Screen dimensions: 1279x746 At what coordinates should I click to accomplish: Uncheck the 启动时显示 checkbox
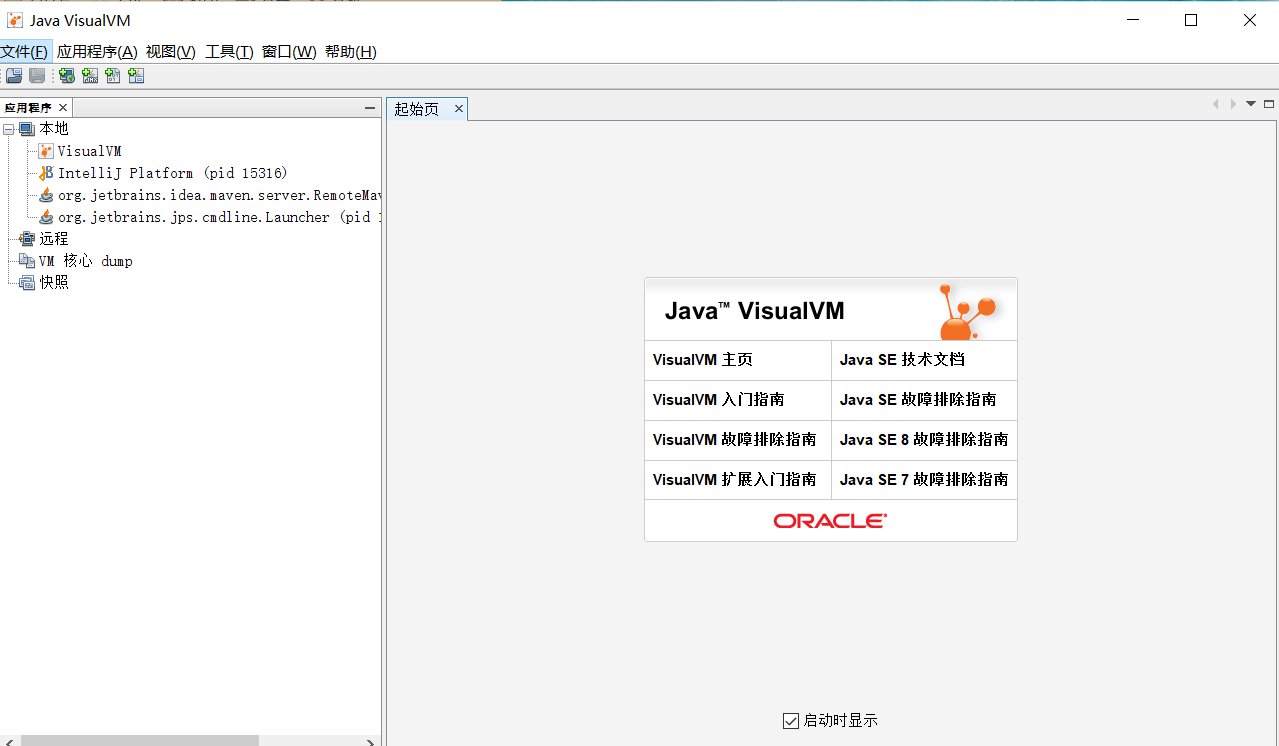coord(790,720)
